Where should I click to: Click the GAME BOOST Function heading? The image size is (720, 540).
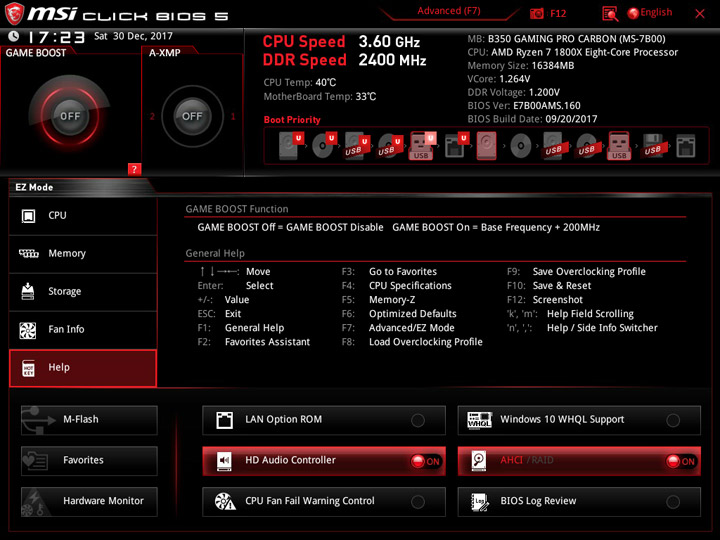point(237,209)
